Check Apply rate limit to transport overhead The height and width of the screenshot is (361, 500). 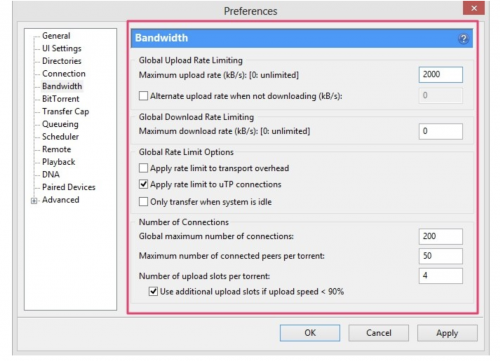[x=143, y=168]
